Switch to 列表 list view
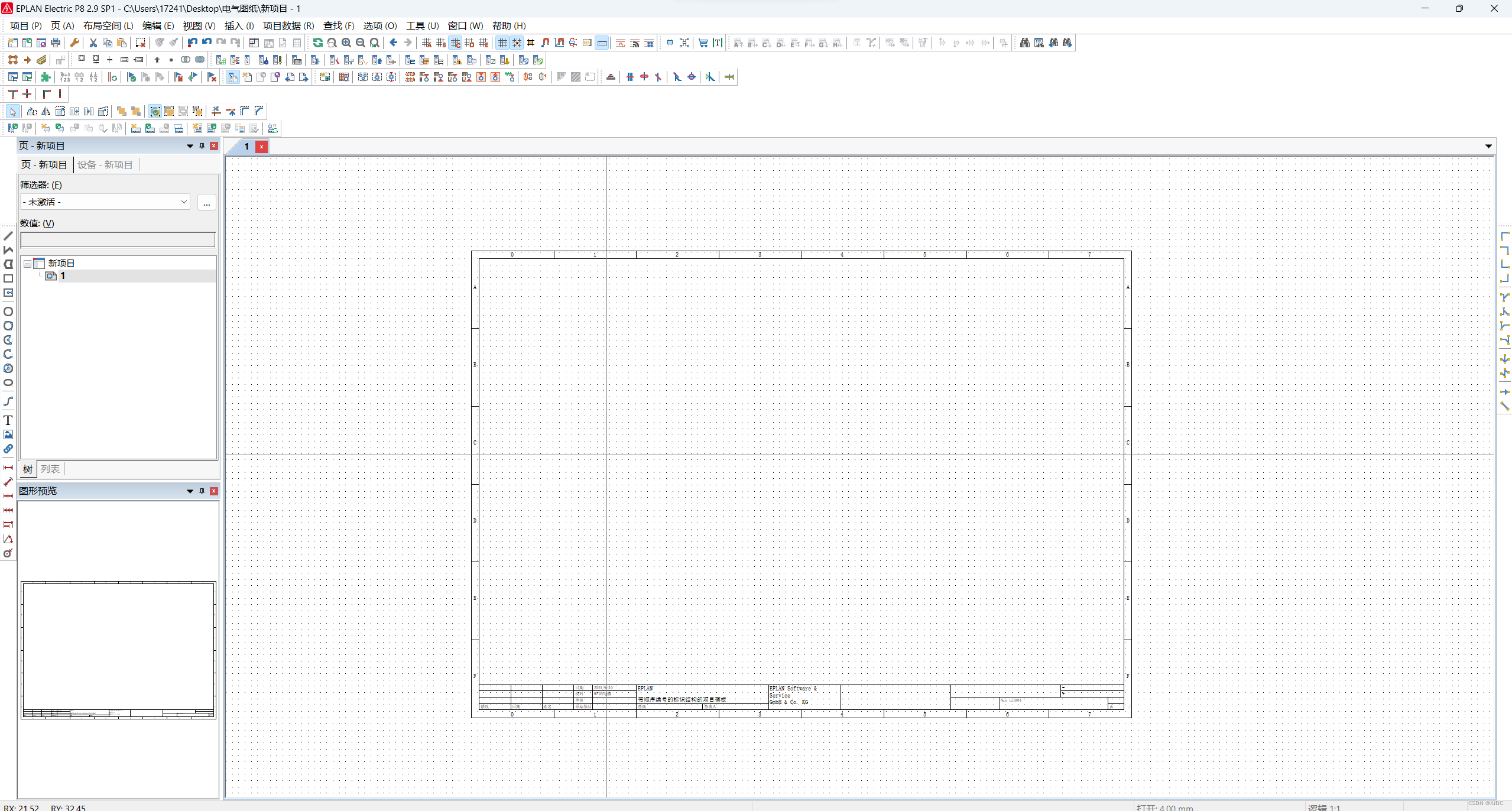Screen dimensions: 1512x811 [50, 469]
